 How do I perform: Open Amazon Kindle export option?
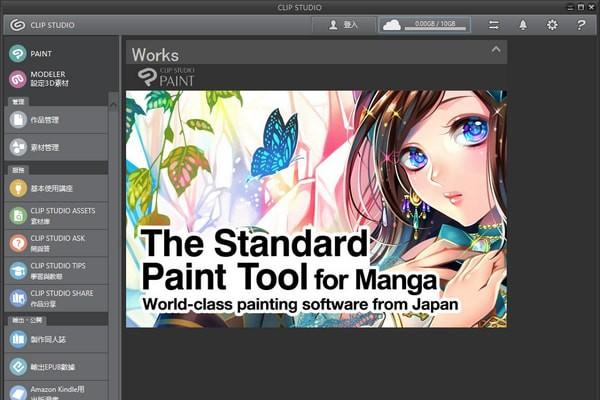[x=56, y=391]
